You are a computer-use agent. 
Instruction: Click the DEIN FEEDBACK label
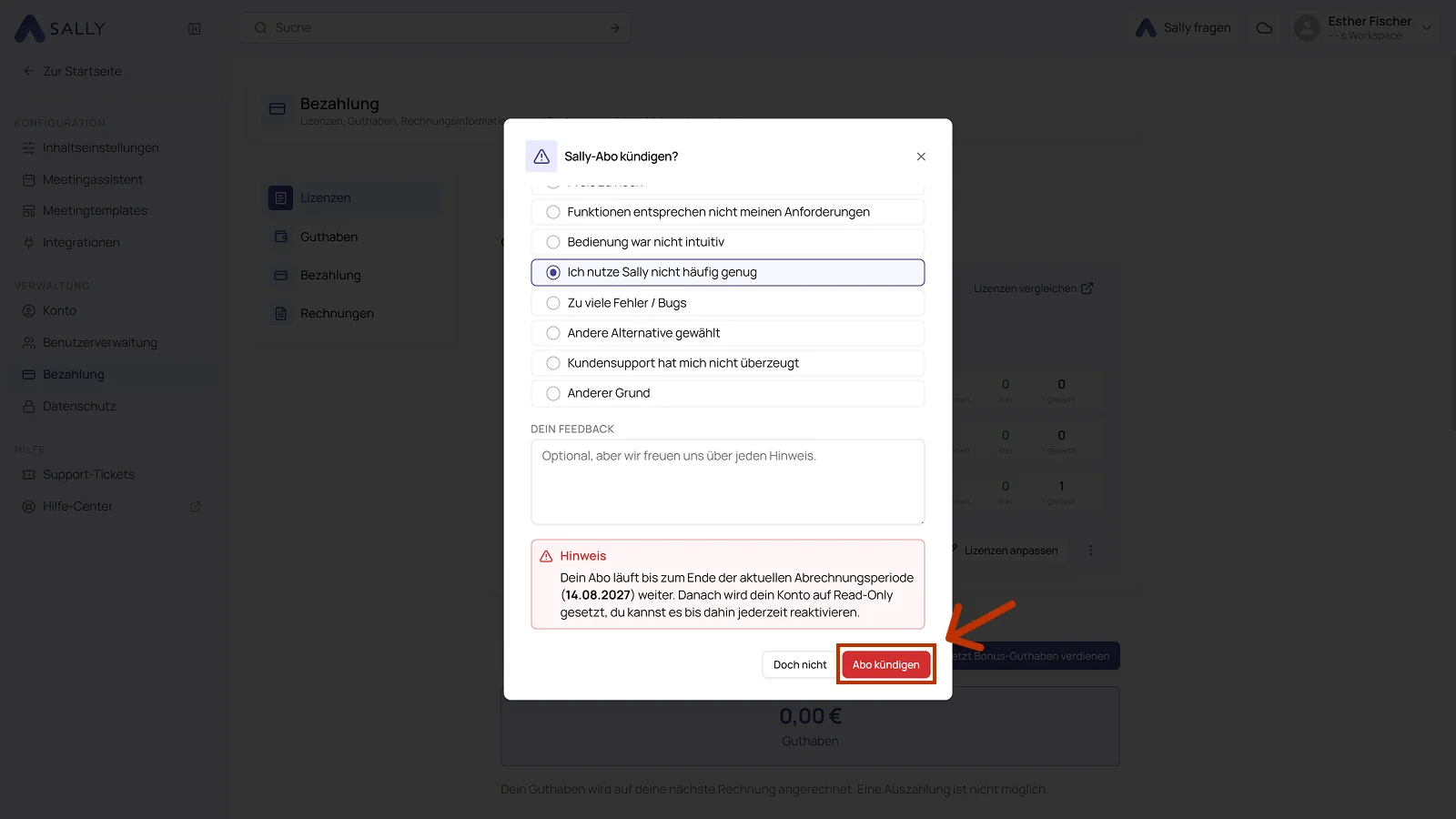point(572,430)
